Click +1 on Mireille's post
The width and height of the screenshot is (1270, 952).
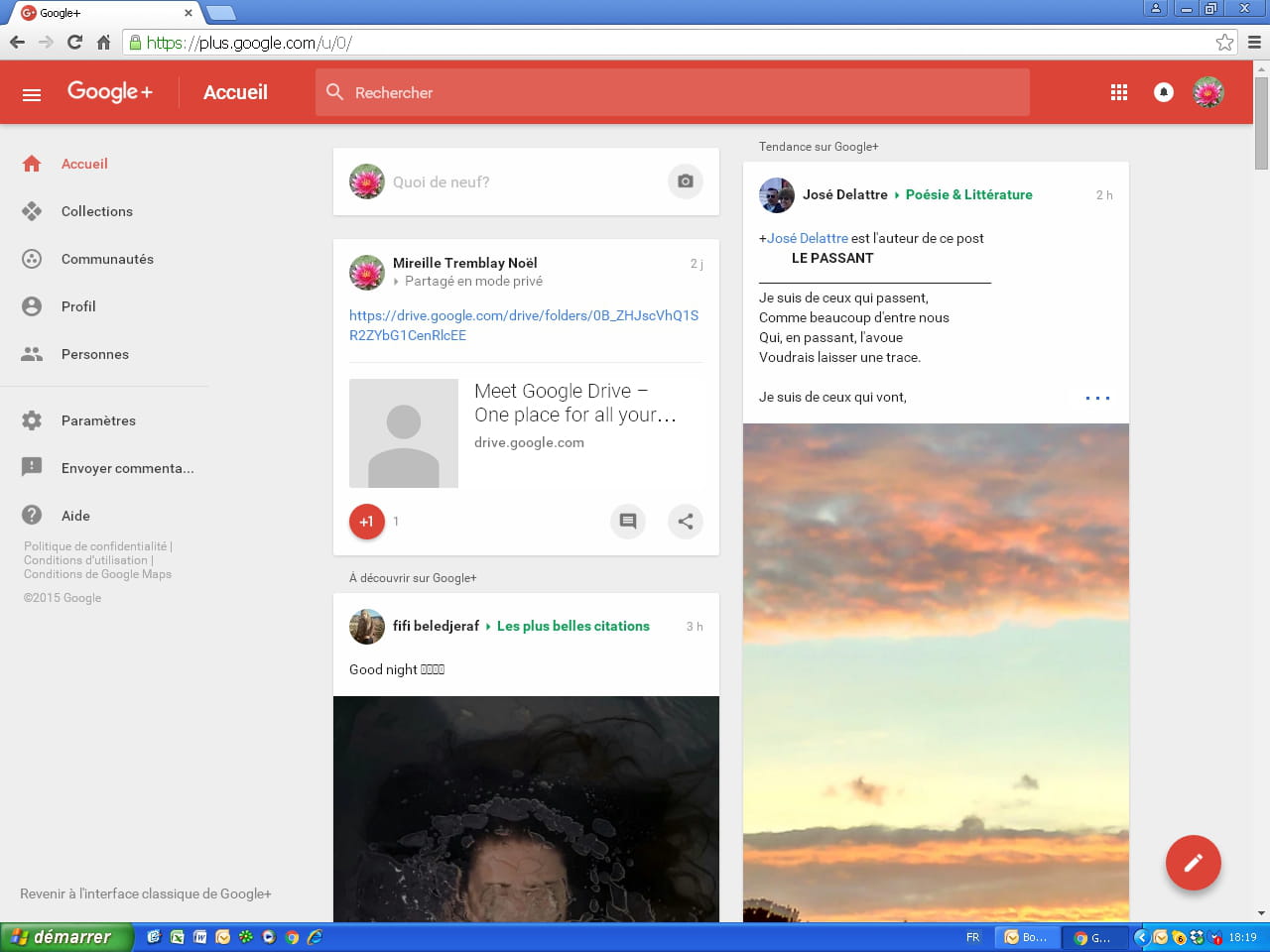coord(367,522)
